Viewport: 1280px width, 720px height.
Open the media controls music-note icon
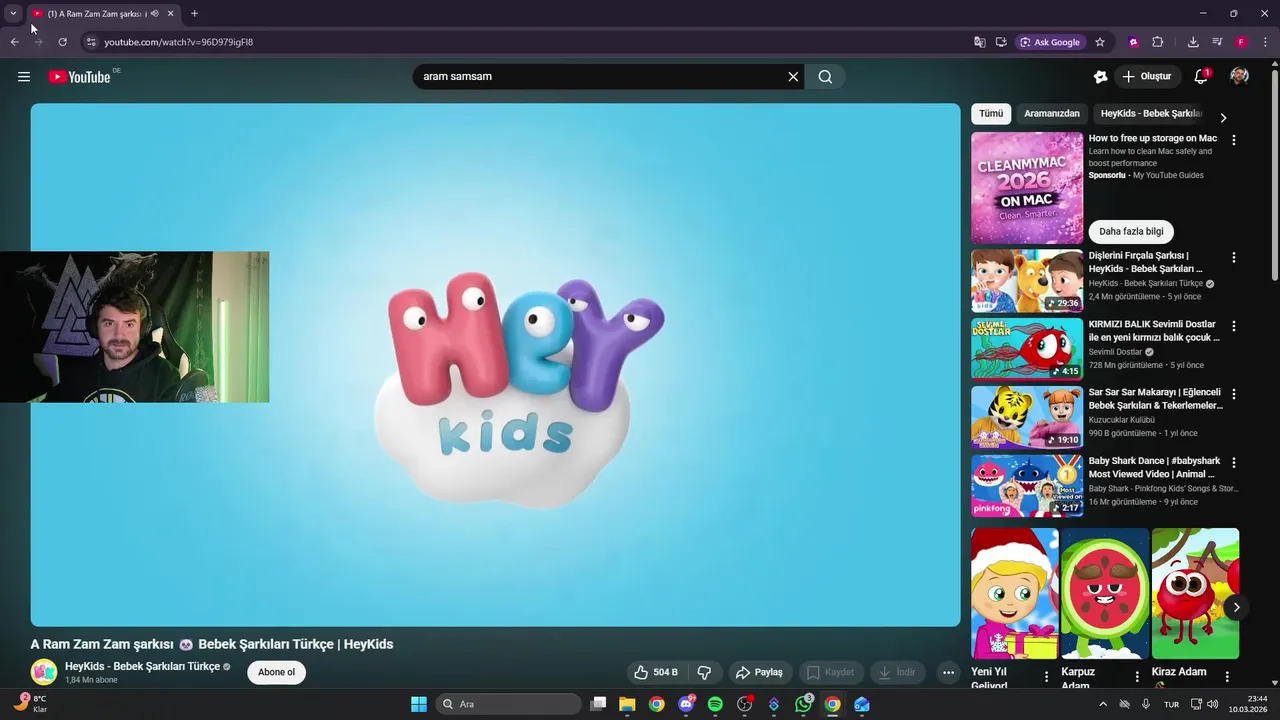(1217, 42)
